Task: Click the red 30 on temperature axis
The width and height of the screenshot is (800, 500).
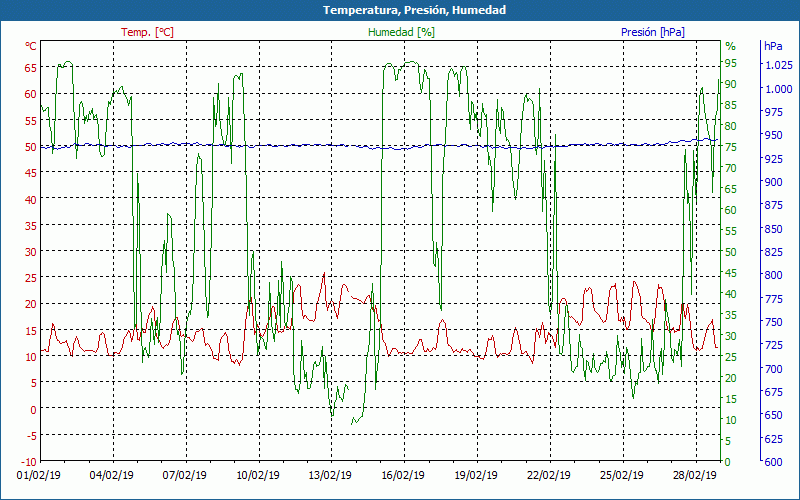Action: (31, 252)
